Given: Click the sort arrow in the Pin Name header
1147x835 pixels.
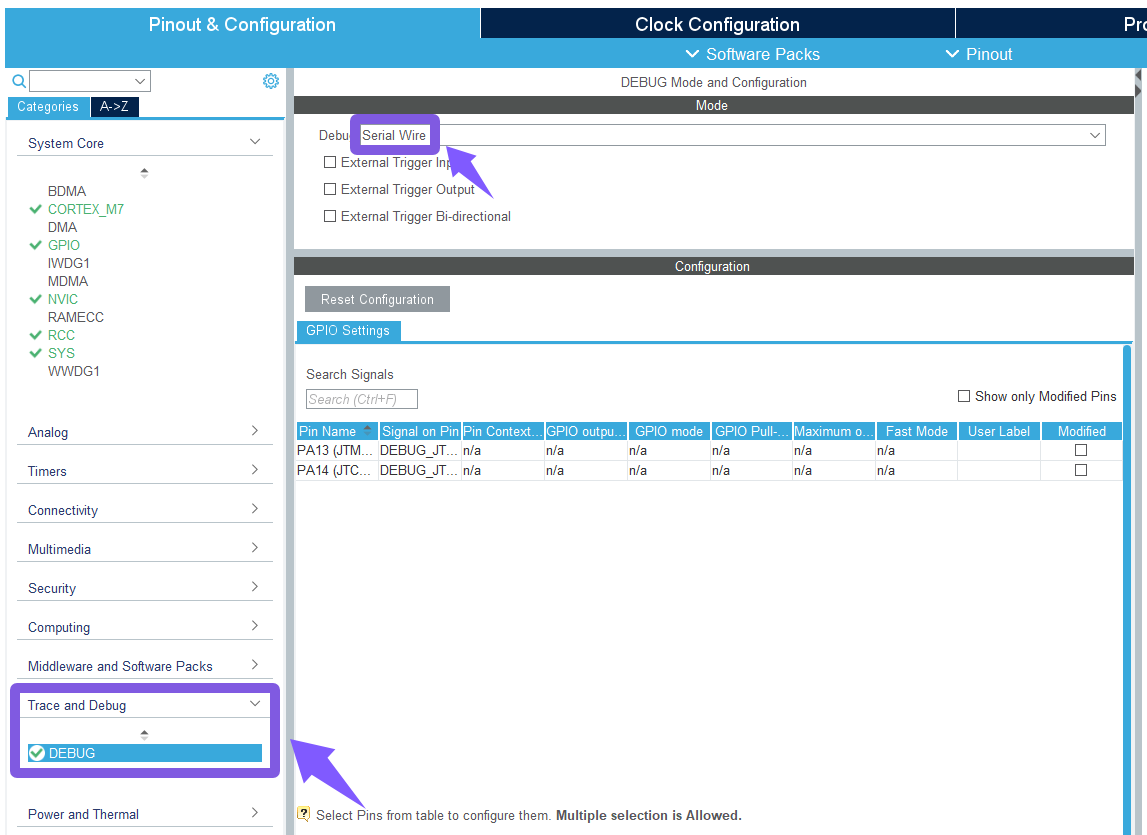Looking at the screenshot, I should (367, 430).
